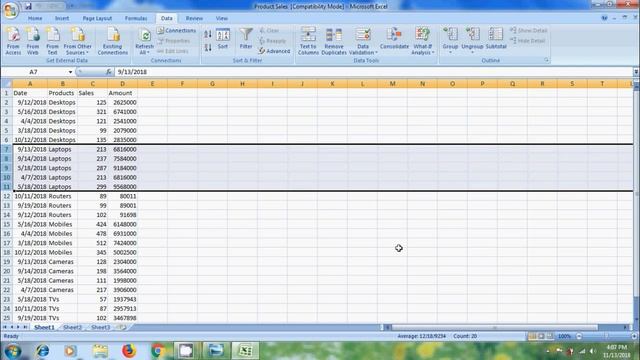The height and width of the screenshot is (360, 640).
Task: Click the Subtotal button
Action: point(496,38)
